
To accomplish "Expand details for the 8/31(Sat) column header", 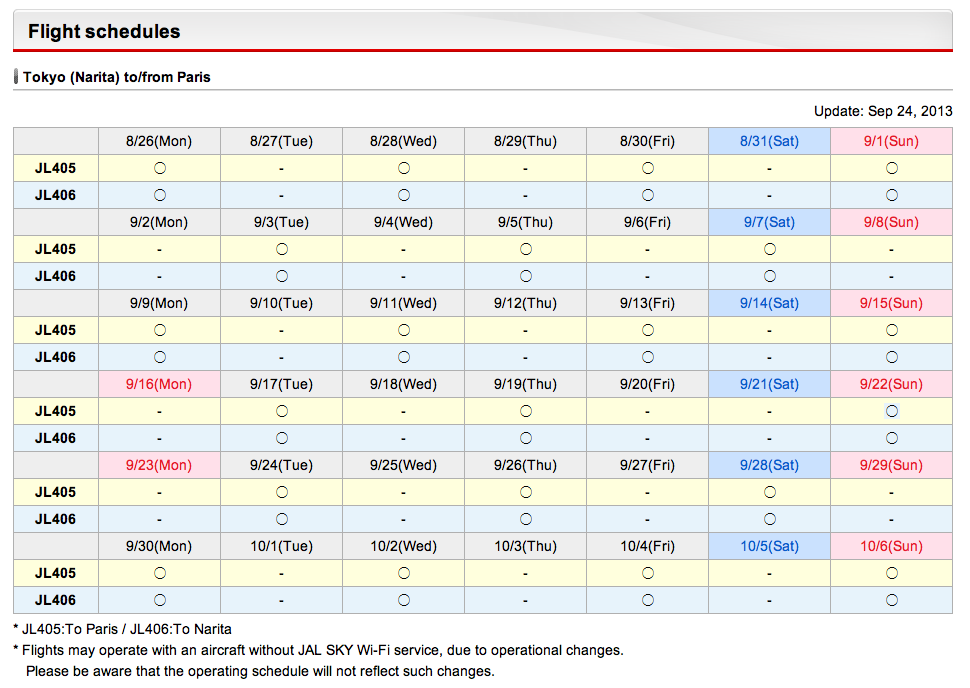I will (x=770, y=141).
